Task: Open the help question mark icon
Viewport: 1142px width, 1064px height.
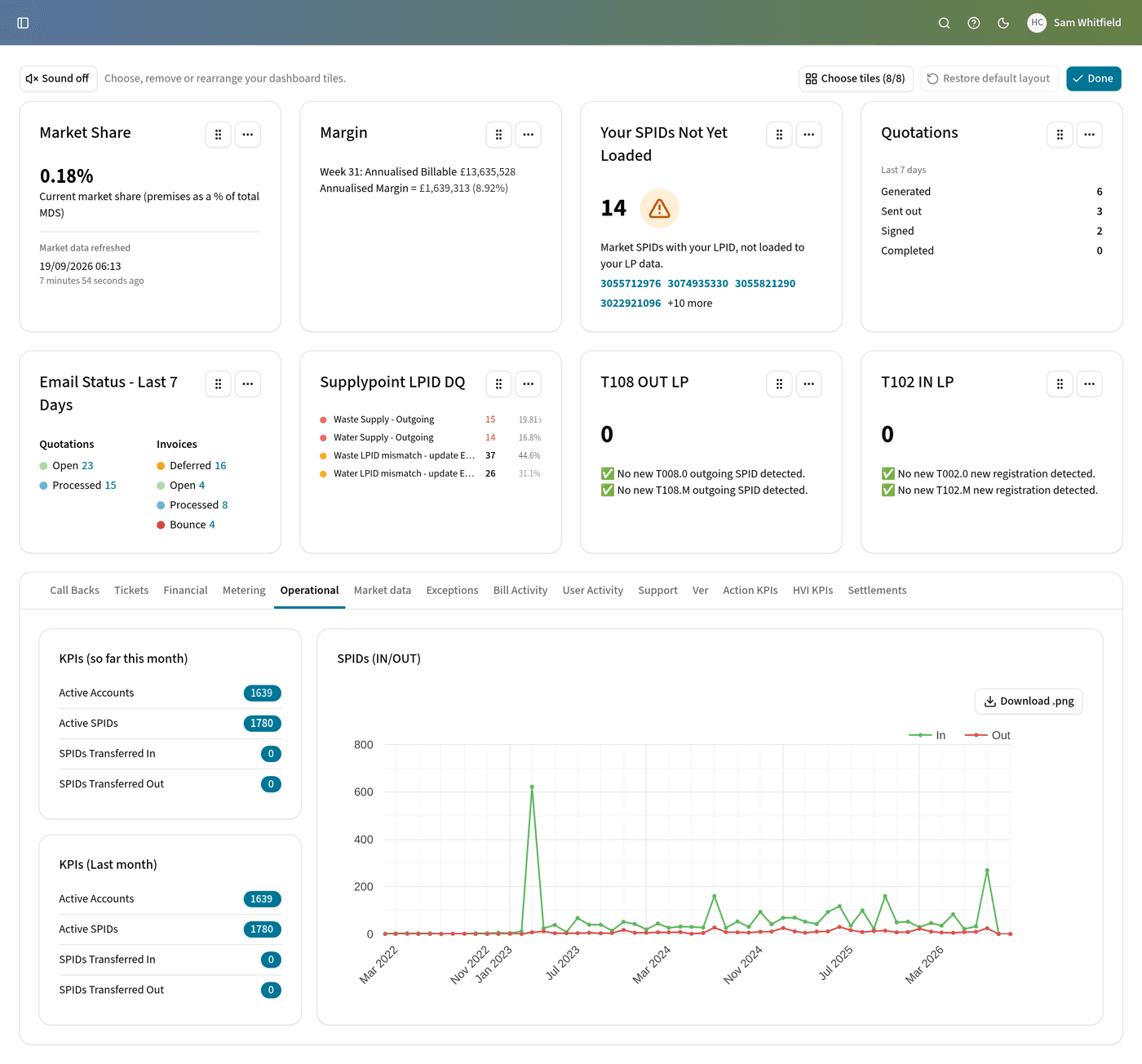Action: click(973, 23)
